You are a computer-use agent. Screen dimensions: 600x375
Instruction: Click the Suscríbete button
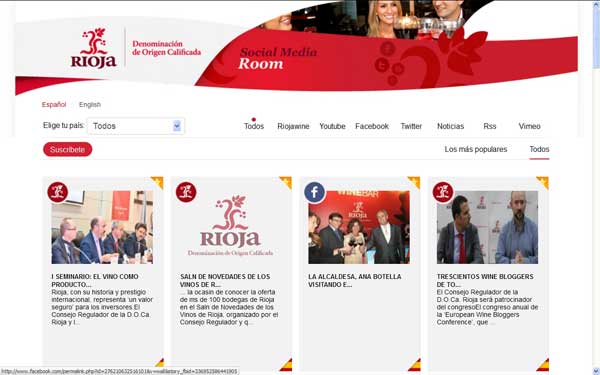tap(67, 150)
